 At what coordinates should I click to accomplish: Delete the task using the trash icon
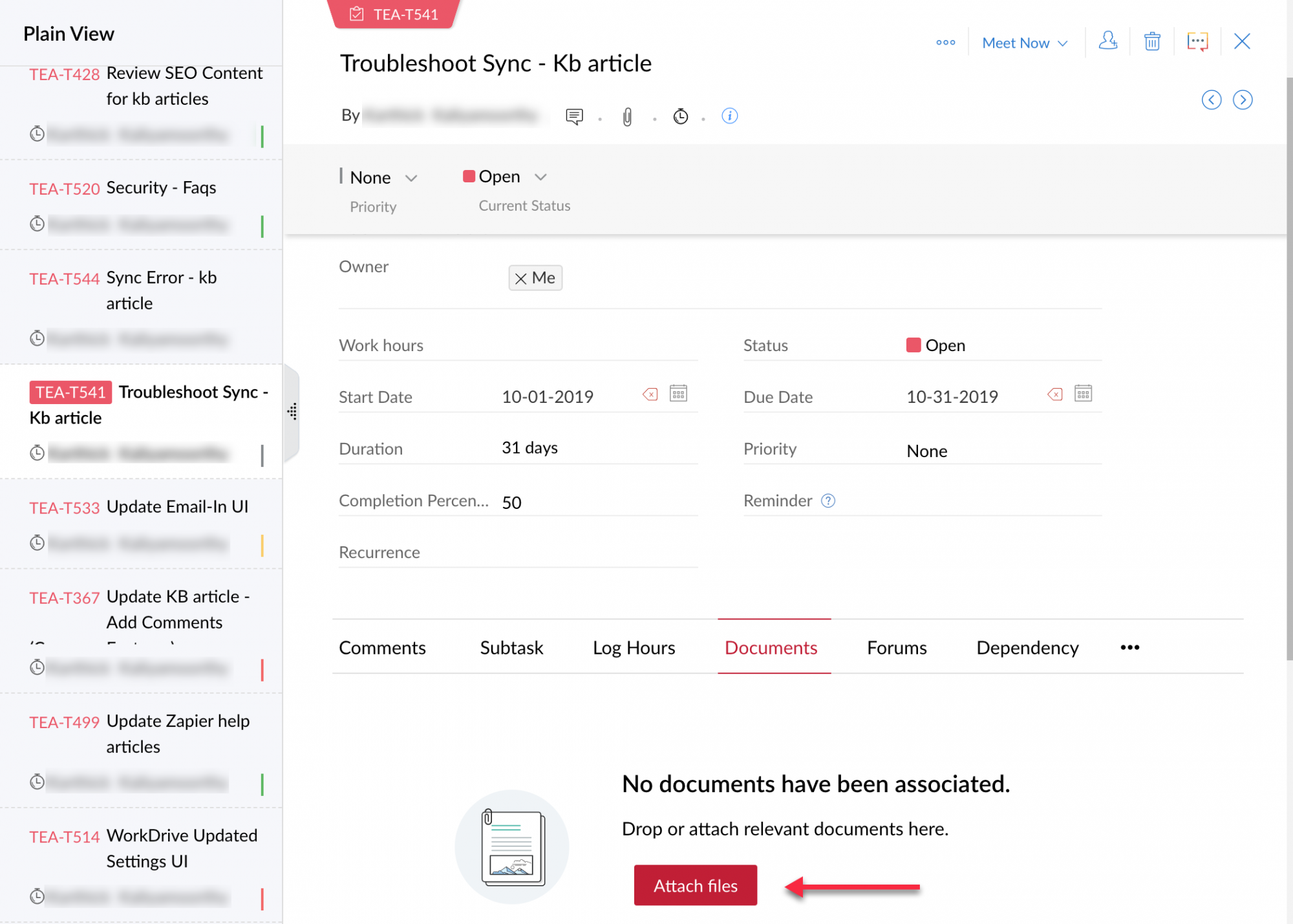point(1151,41)
